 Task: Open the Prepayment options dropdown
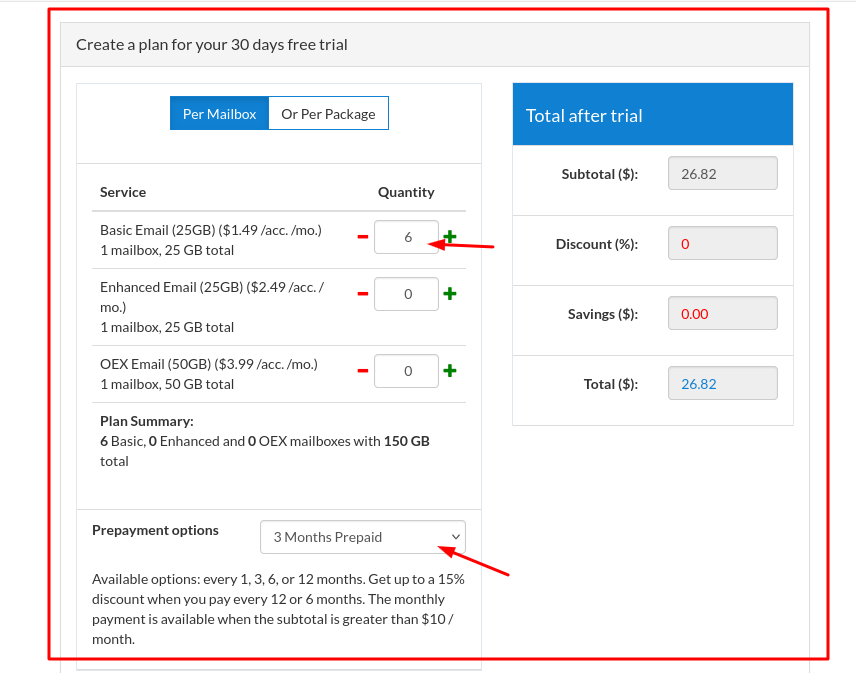tap(362, 537)
